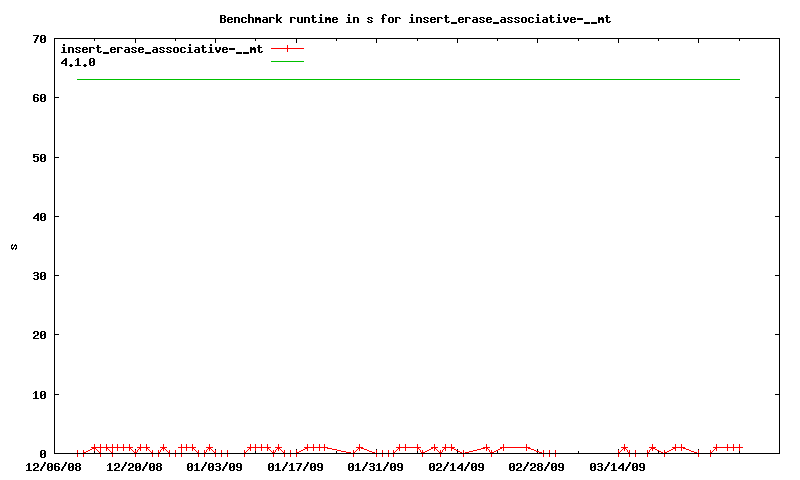The width and height of the screenshot is (800, 480).
Task: Click the 12/06/08 date label
Action: point(54,467)
